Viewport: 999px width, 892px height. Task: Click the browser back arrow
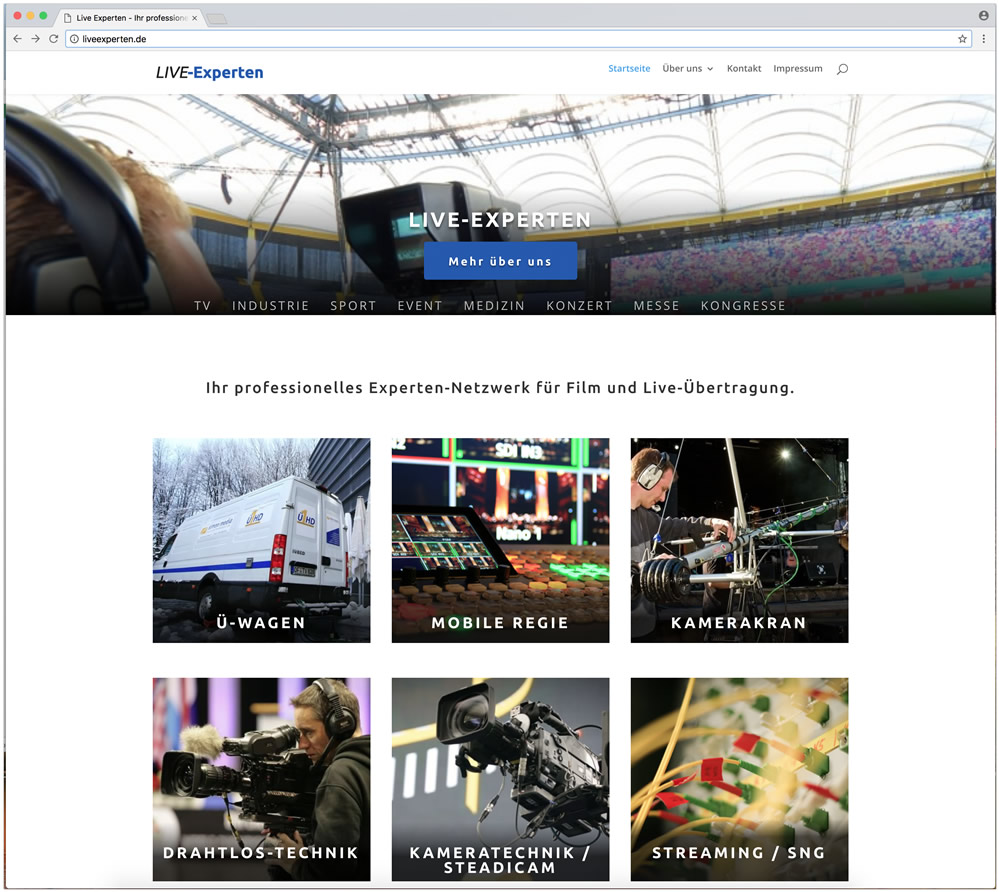17,39
